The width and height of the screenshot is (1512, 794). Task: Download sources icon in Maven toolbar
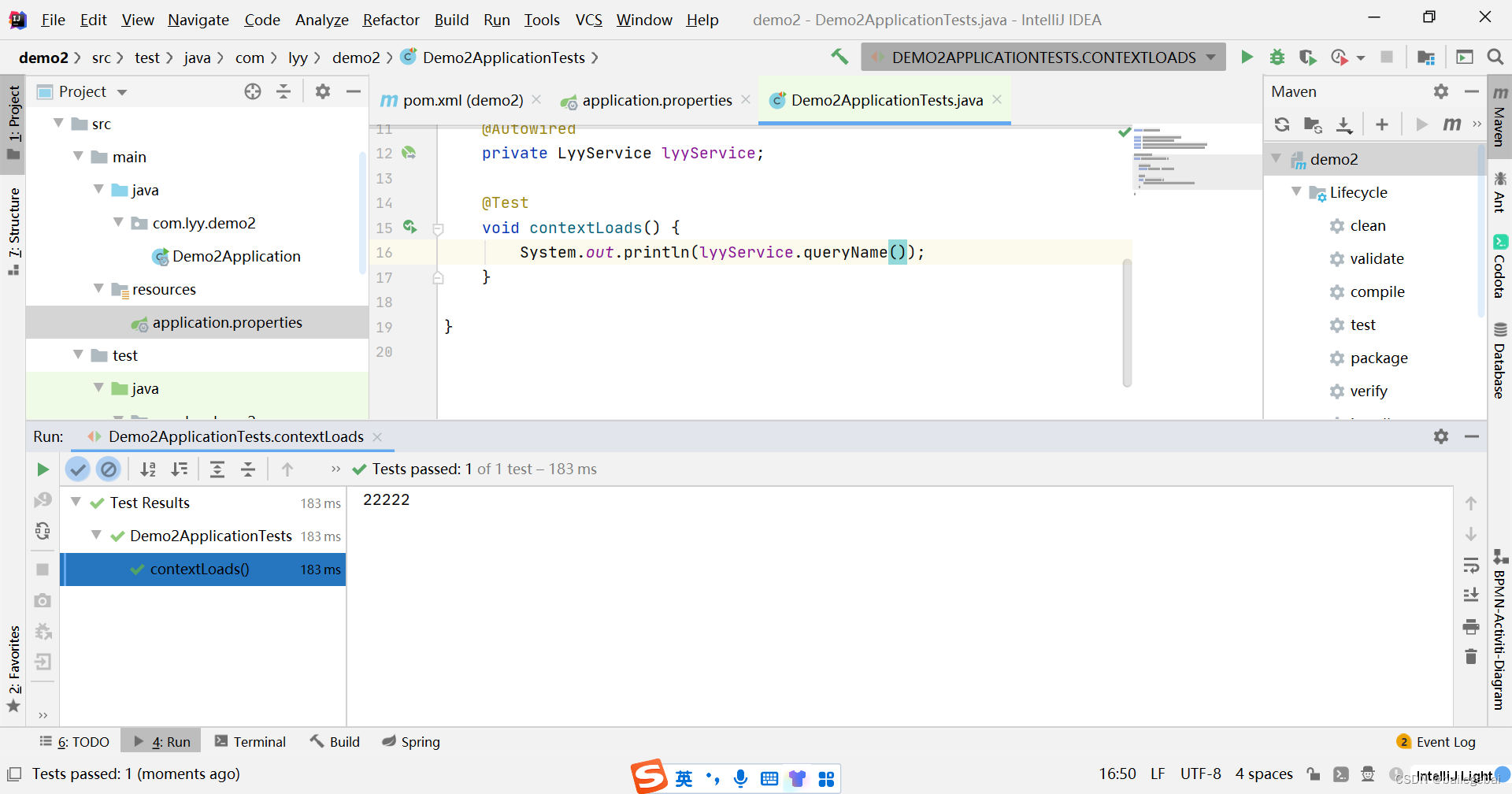1344,124
